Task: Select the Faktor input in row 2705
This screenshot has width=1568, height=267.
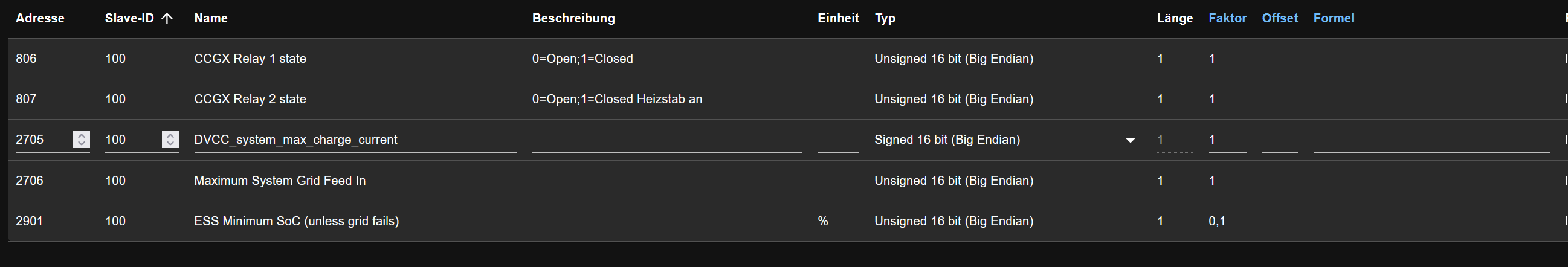Action: tap(1227, 140)
